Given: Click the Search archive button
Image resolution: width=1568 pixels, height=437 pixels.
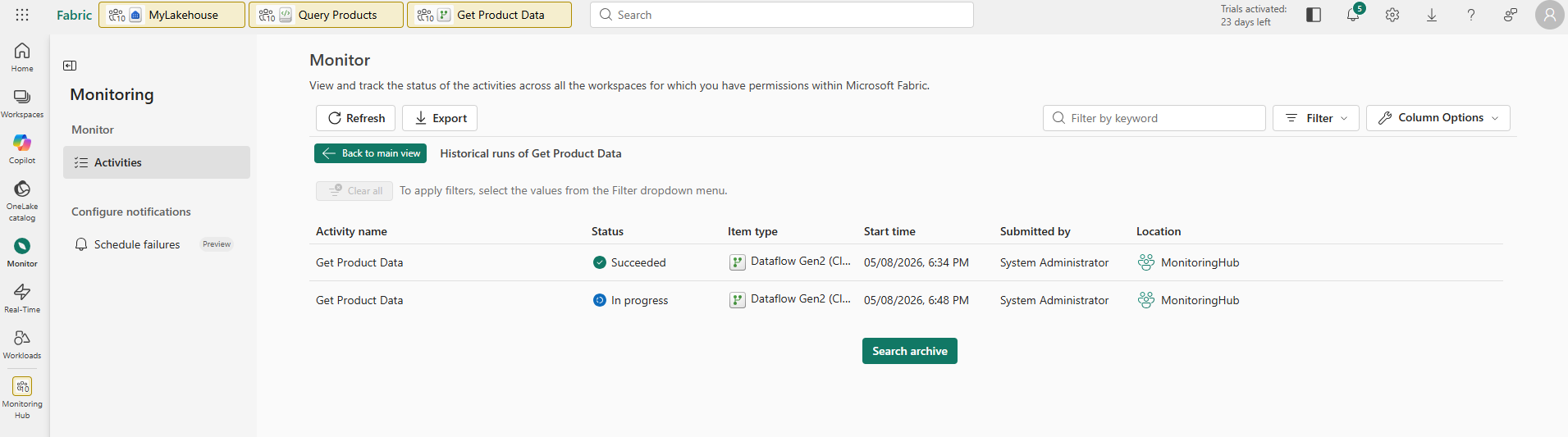Looking at the screenshot, I should click(x=910, y=351).
